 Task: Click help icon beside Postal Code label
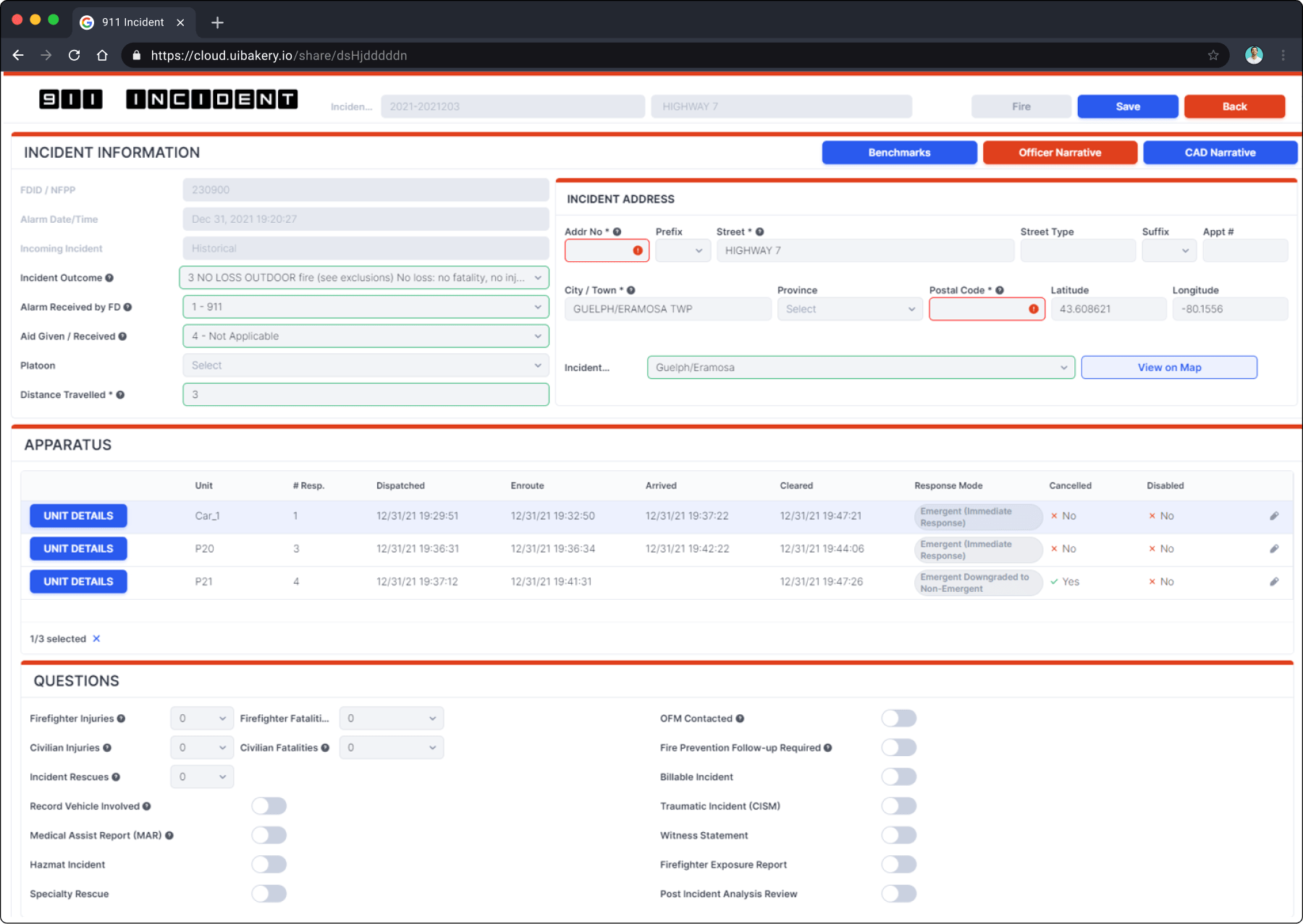(x=1000, y=290)
